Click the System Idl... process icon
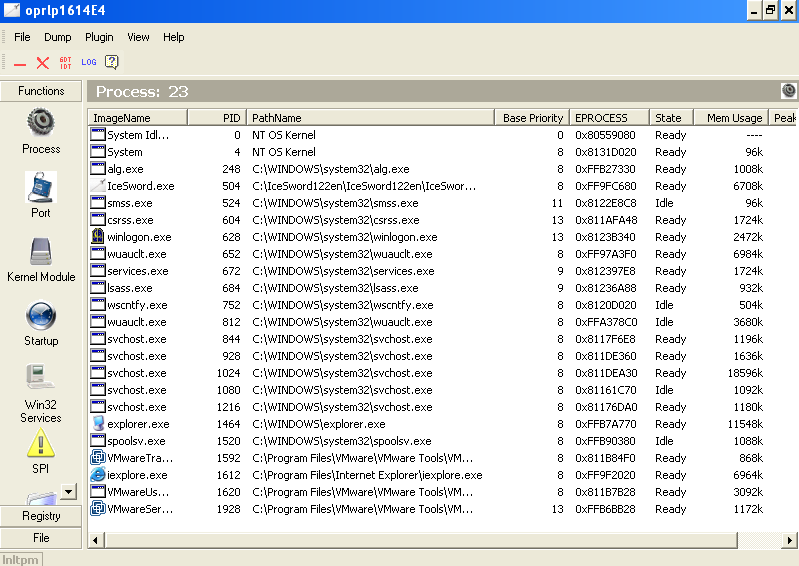Image resolution: width=799 pixels, height=566 pixels. coord(98,134)
